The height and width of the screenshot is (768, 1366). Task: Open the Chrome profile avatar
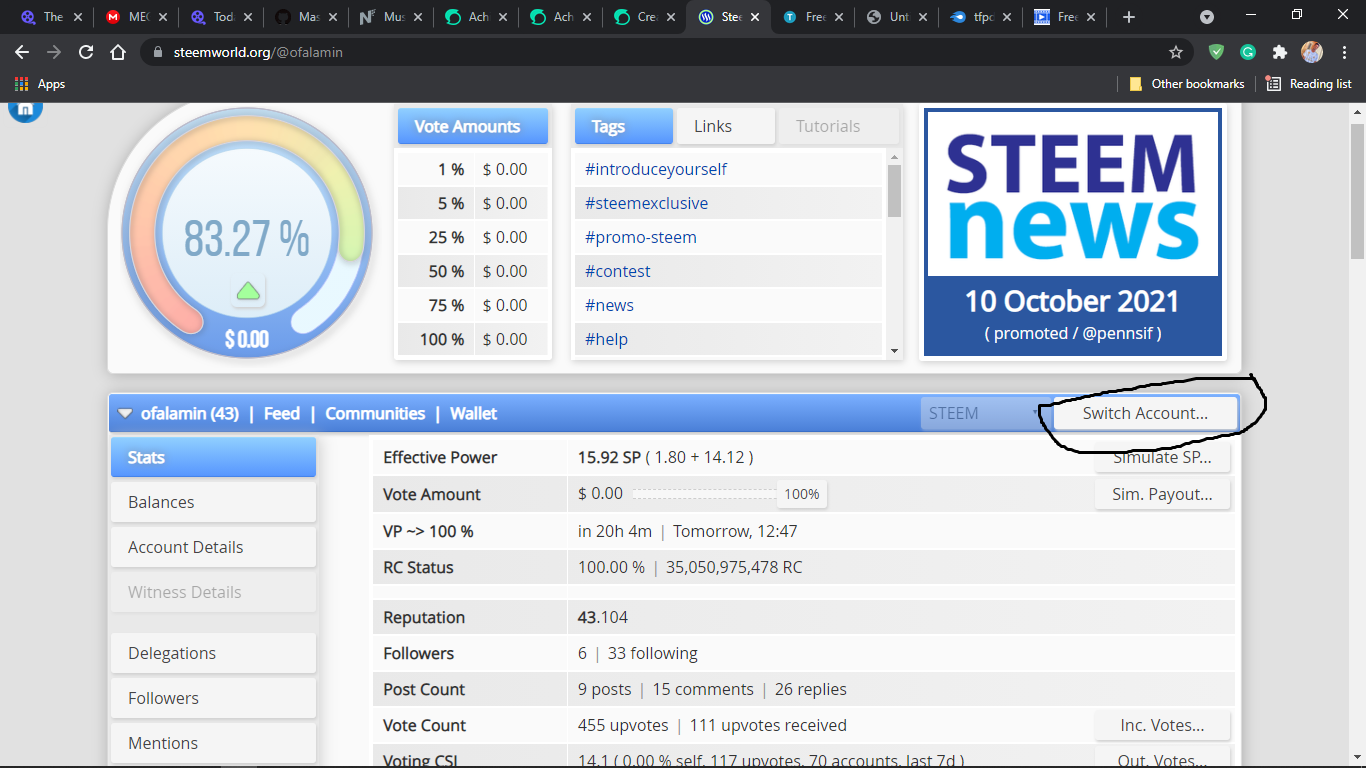tap(1312, 52)
